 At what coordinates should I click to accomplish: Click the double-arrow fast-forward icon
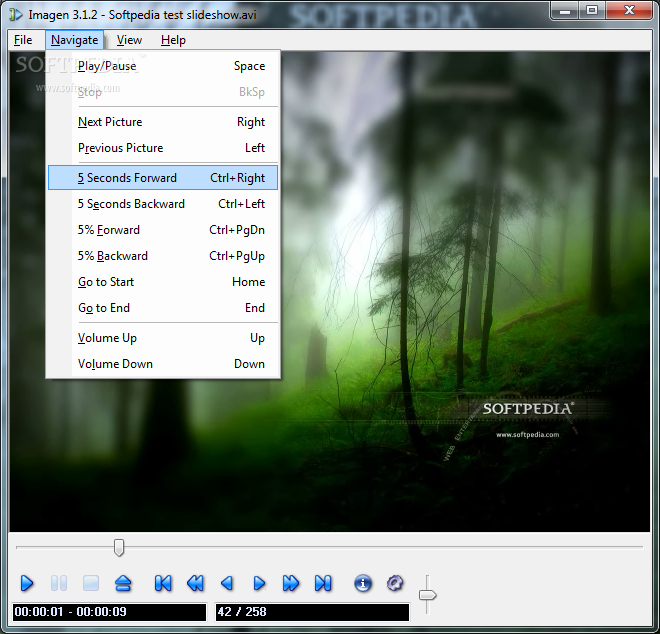291,583
